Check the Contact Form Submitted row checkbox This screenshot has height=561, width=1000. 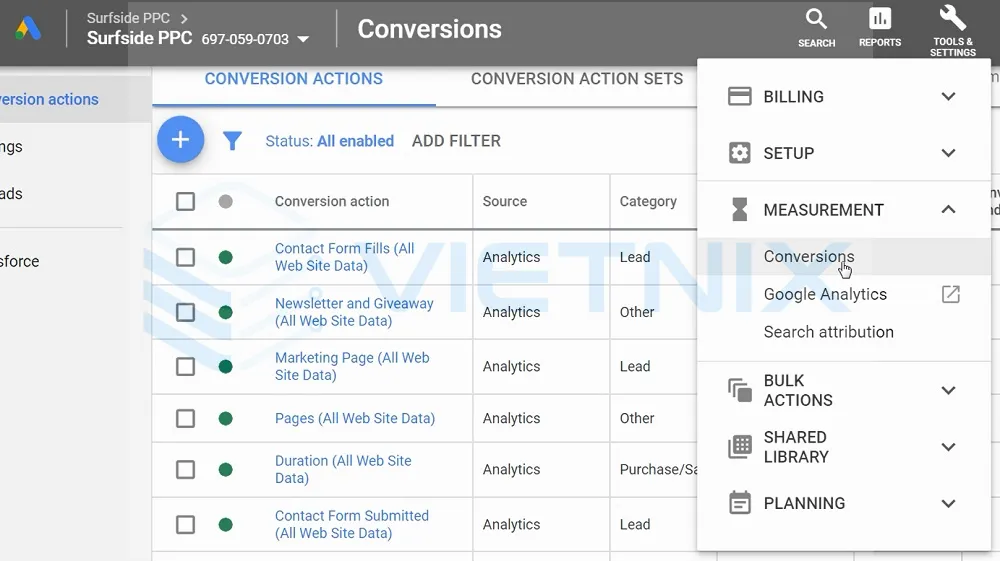pos(186,525)
